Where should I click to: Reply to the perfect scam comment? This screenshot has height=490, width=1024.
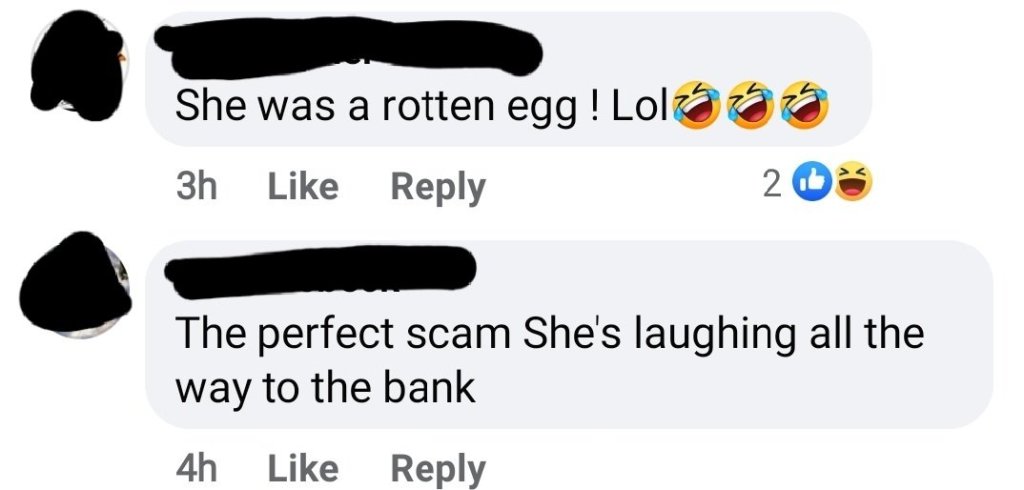[438, 470]
